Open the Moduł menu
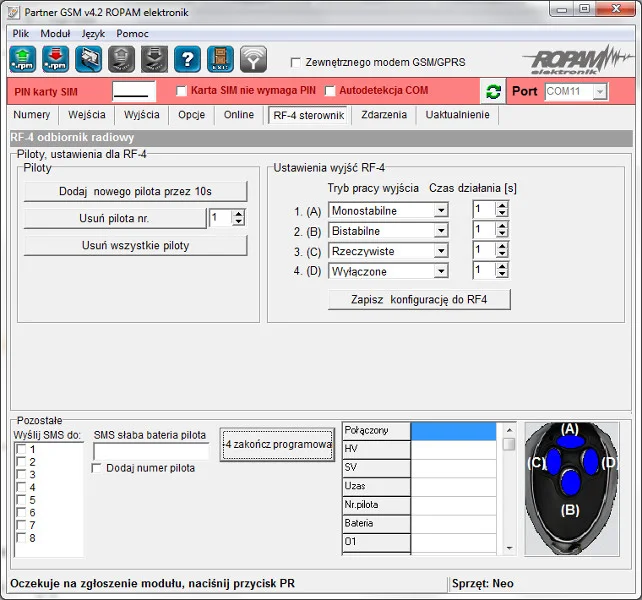 point(55,33)
